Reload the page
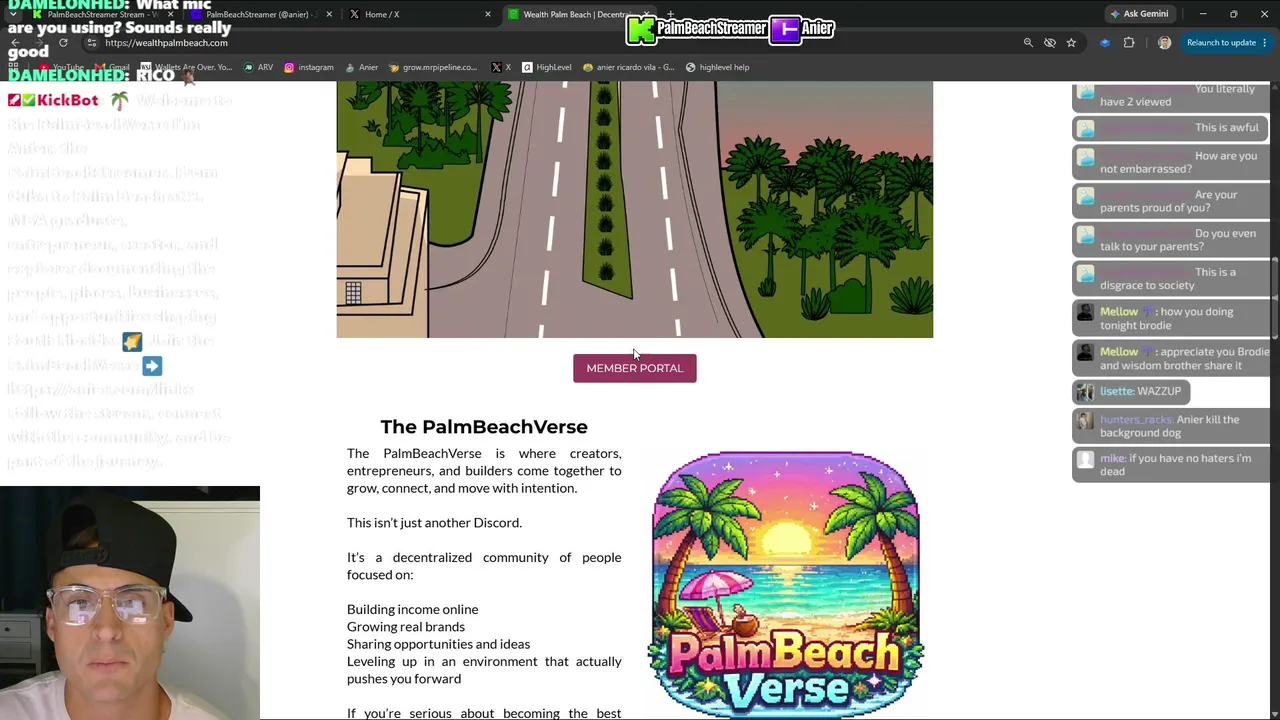The width and height of the screenshot is (1280, 720). click(x=63, y=43)
